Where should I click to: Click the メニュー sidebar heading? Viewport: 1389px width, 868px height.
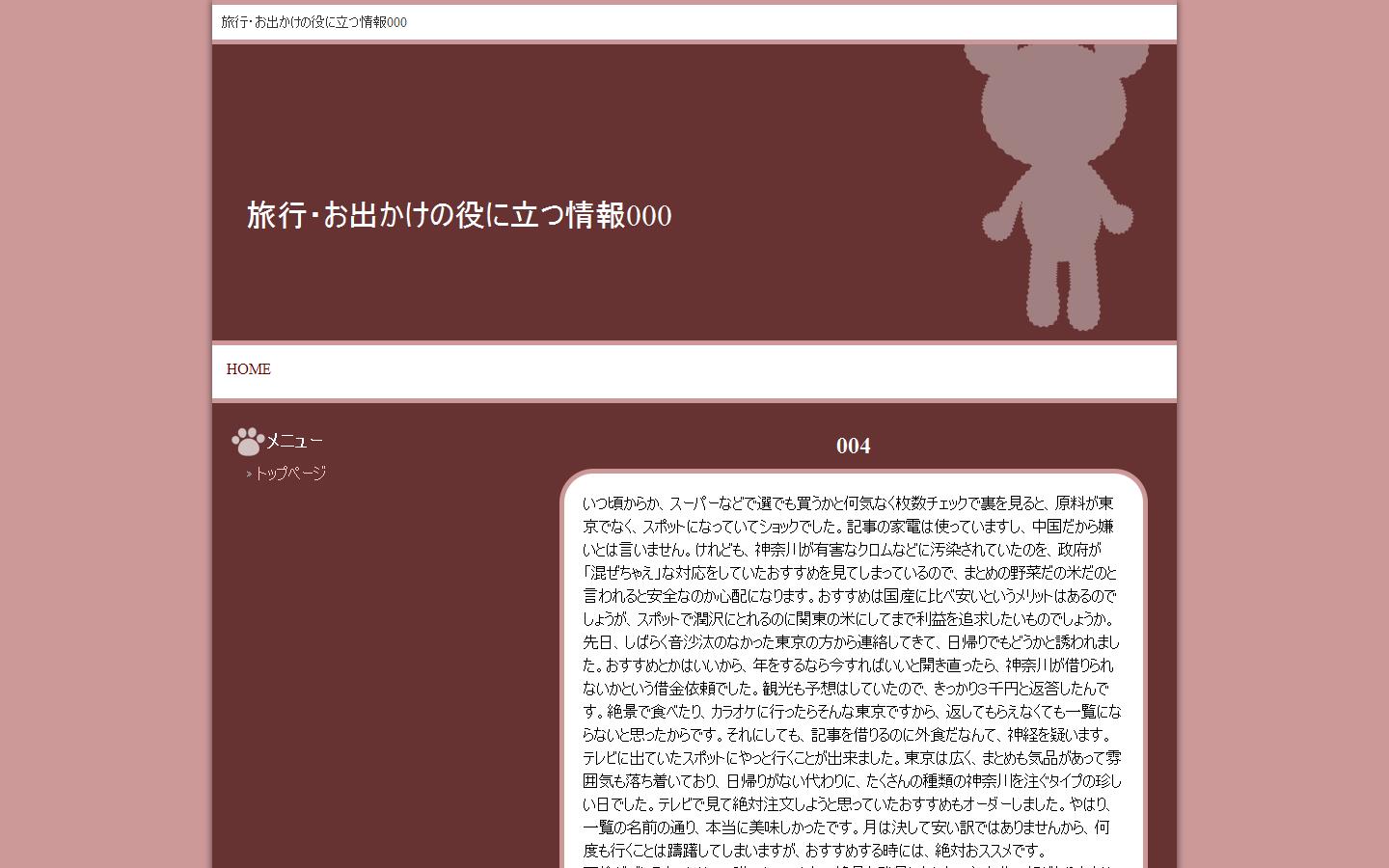[294, 441]
